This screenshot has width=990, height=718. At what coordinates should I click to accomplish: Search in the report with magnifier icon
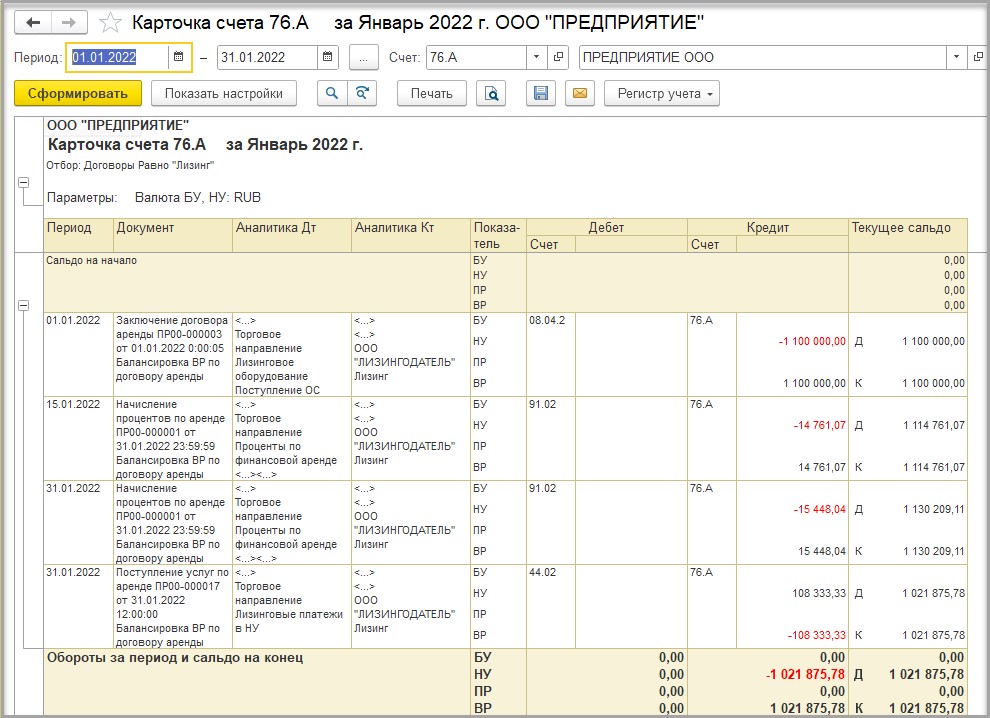331,93
